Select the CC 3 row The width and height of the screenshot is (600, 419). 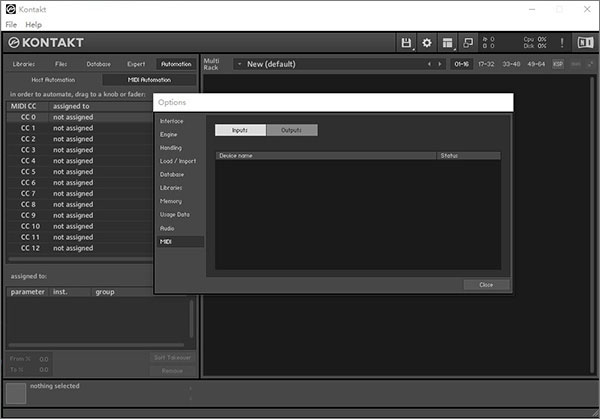click(x=80, y=150)
